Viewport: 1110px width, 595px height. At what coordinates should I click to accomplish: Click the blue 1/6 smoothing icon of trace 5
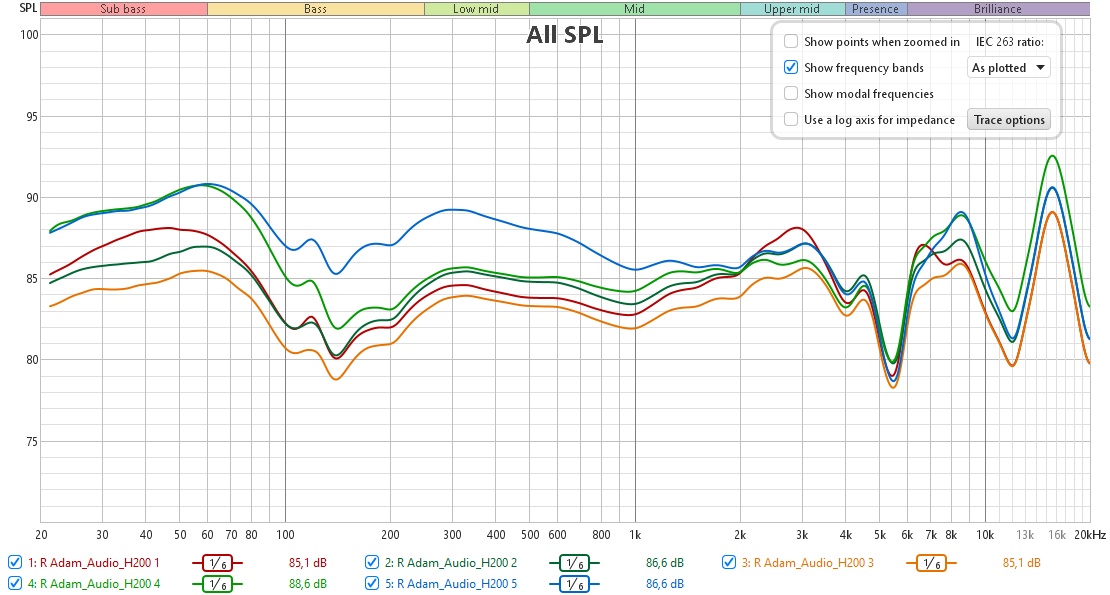pyautogui.click(x=574, y=584)
